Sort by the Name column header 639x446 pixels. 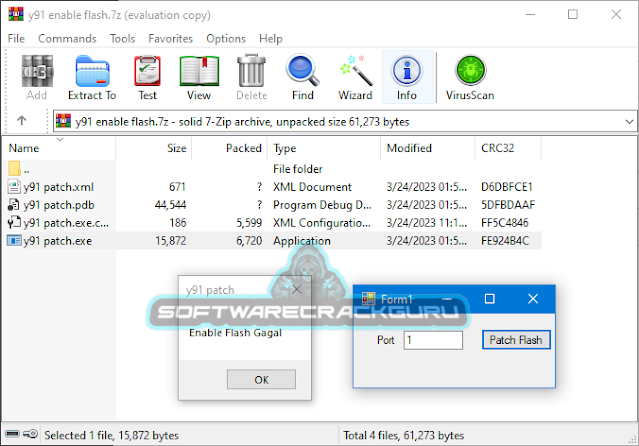click(x=59, y=148)
